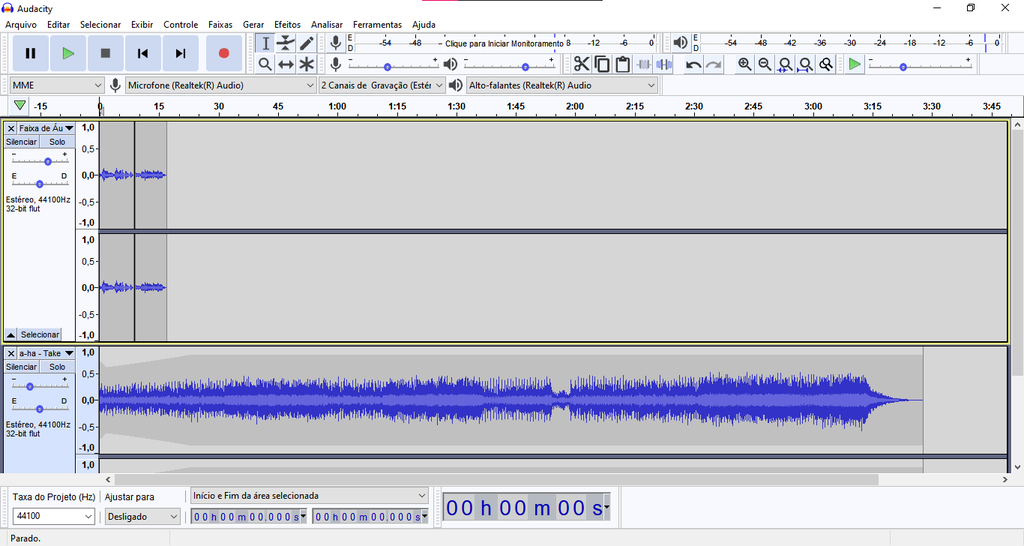The width and height of the screenshot is (1024, 546).
Task: Open the Ajustar para Desligado dropdown
Action: pyautogui.click(x=142, y=517)
